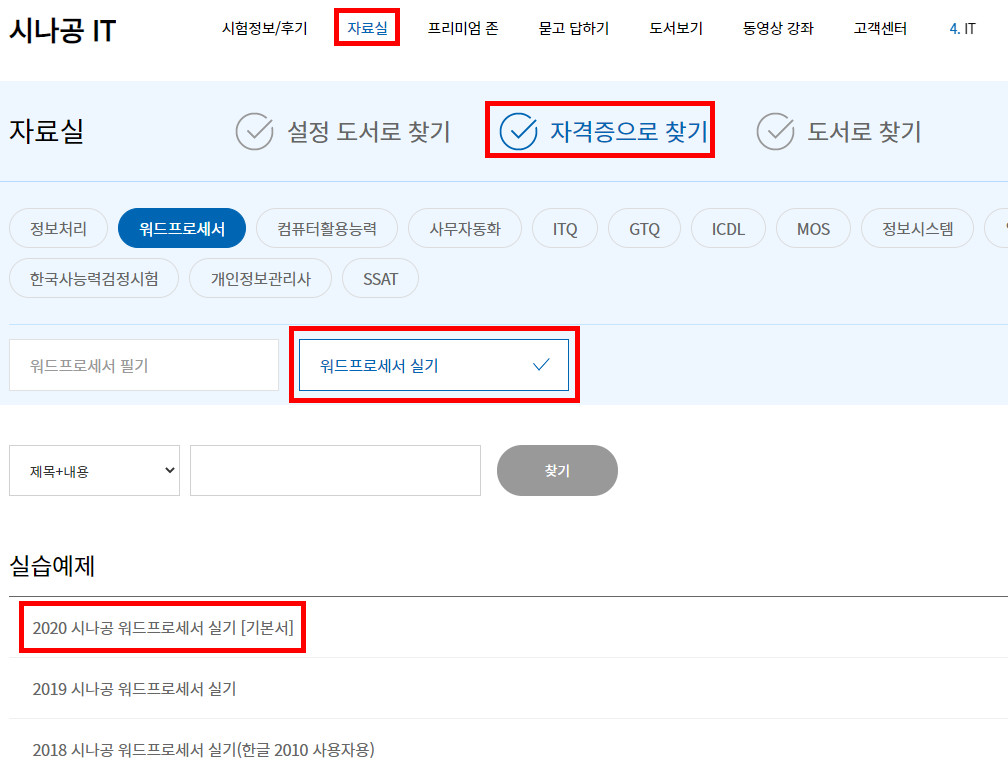1008x777 pixels.
Task: Open the 제목+내용 search dropdown
Action: [x=94, y=470]
